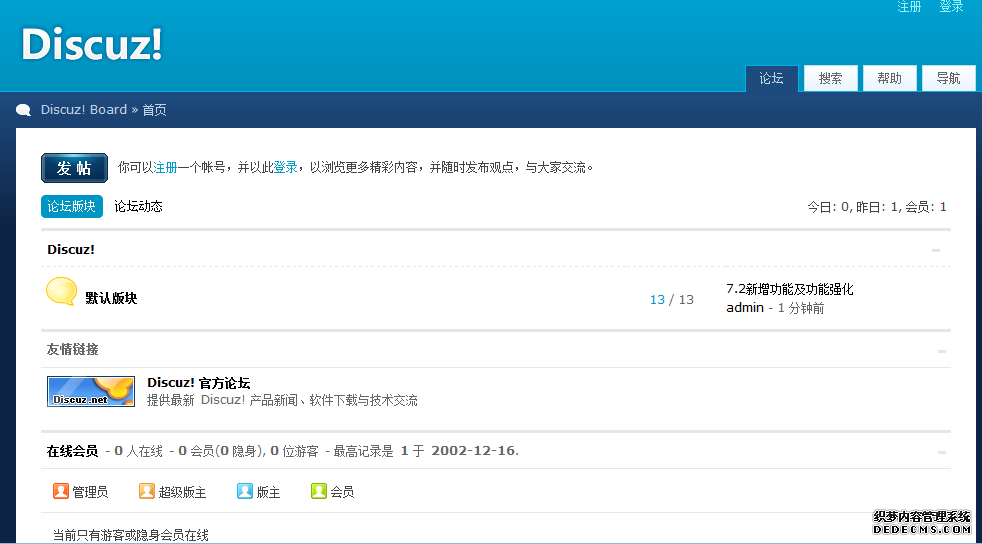Click the yellow speech bubble forum icon

pyautogui.click(x=61, y=291)
